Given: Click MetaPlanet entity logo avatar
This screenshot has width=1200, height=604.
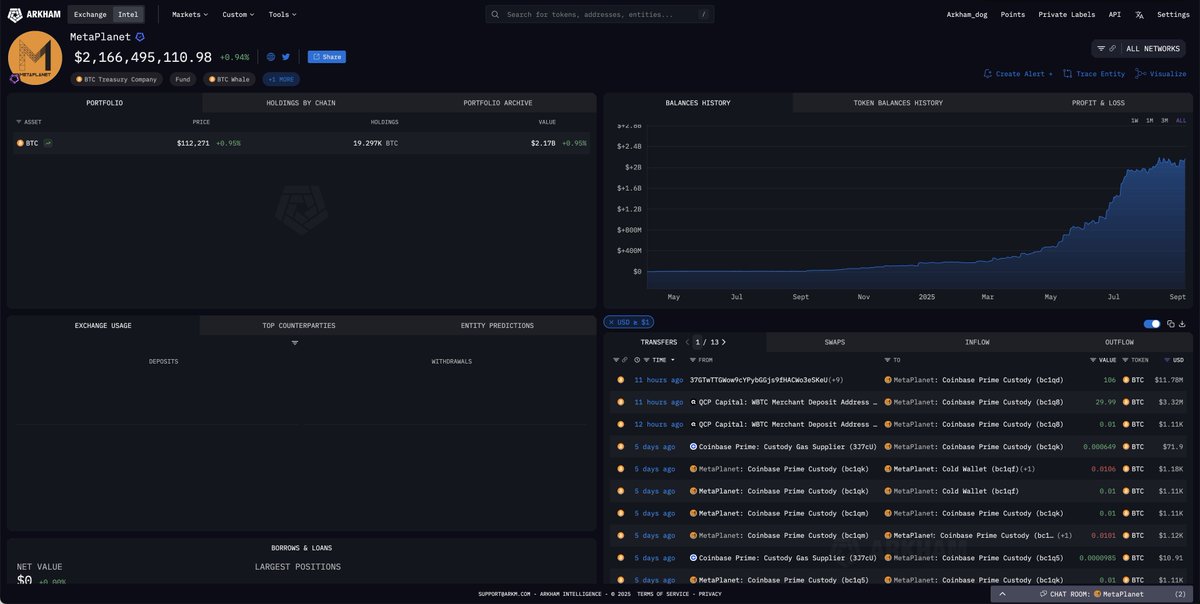Looking at the screenshot, I should [35, 58].
